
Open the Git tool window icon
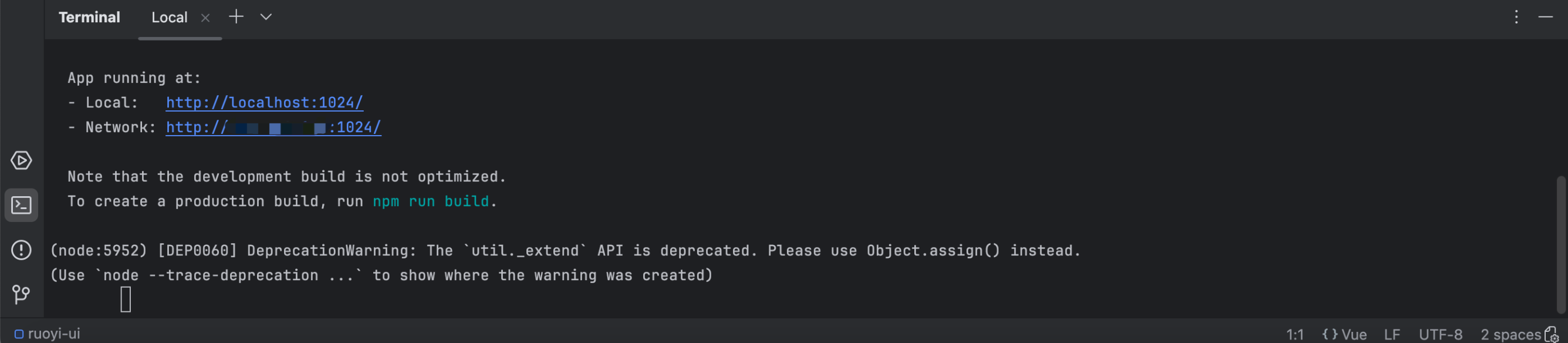(x=21, y=295)
